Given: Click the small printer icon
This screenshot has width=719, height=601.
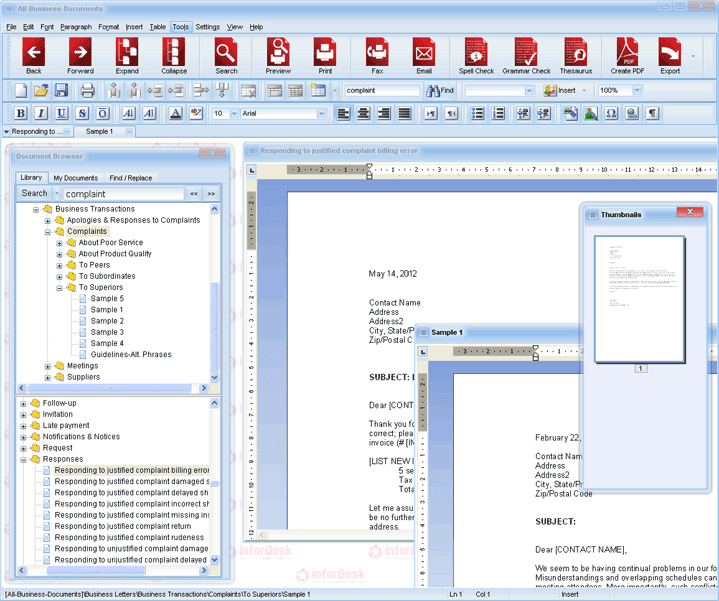Looking at the screenshot, I should (88, 90).
